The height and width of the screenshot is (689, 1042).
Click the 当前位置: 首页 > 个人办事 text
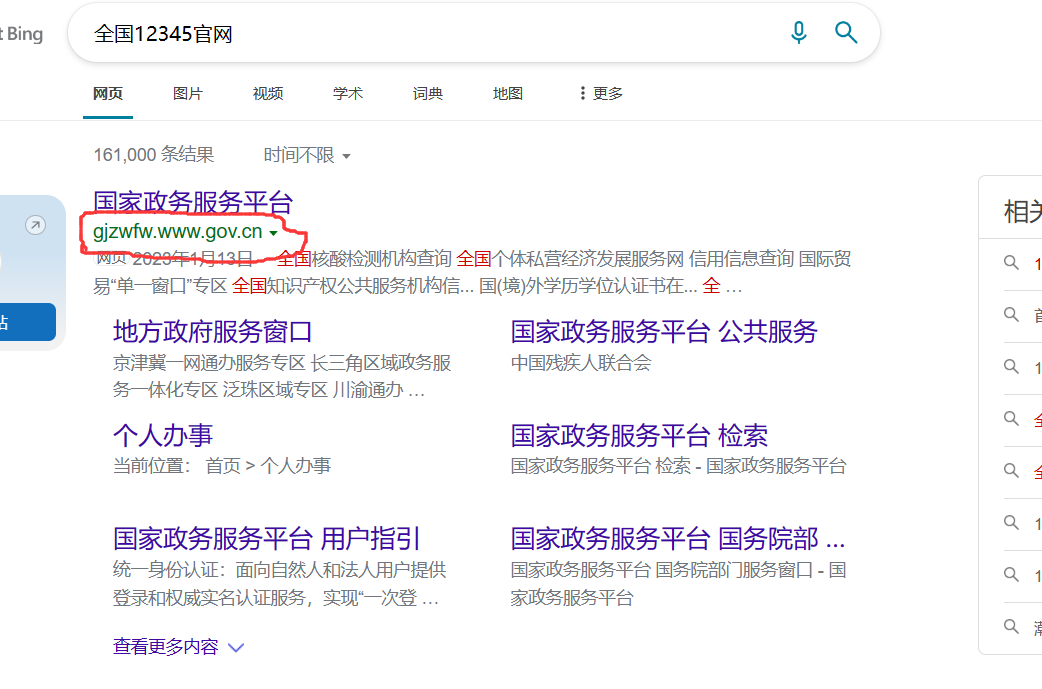tap(222, 466)
